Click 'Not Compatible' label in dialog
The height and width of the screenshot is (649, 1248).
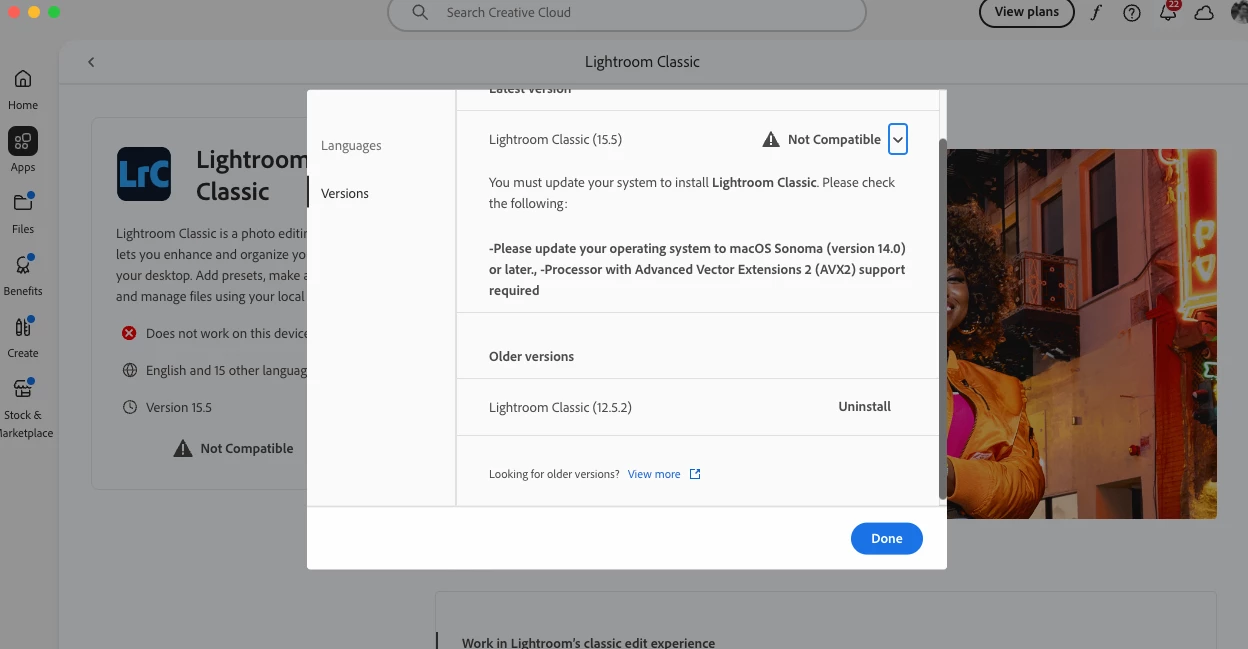[834, 139]
